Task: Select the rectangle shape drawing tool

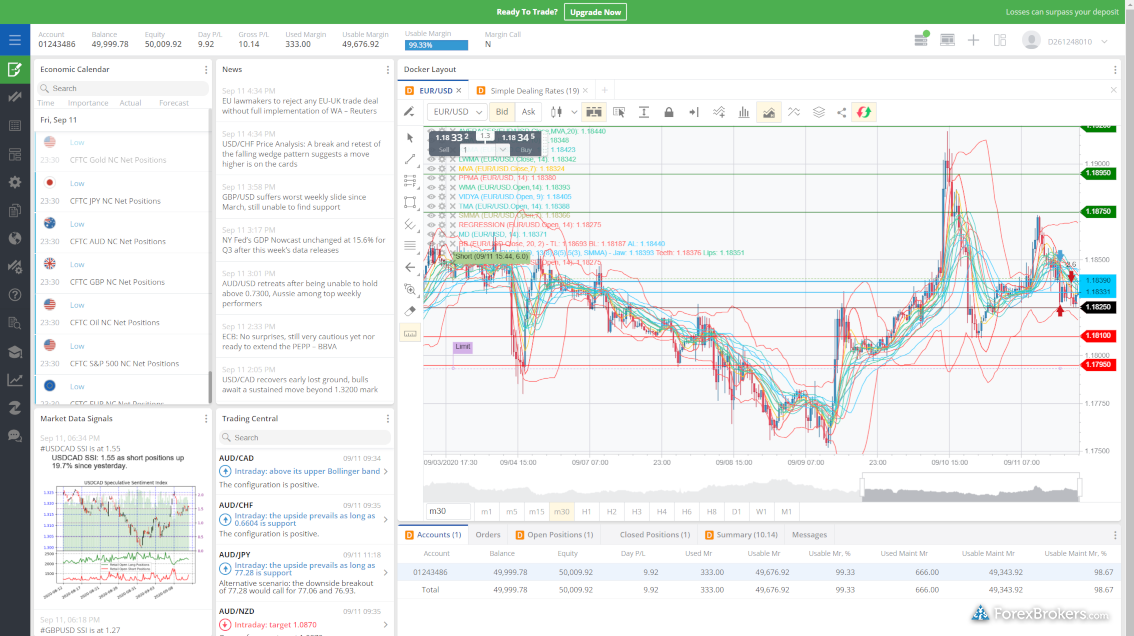Action: 410,203
